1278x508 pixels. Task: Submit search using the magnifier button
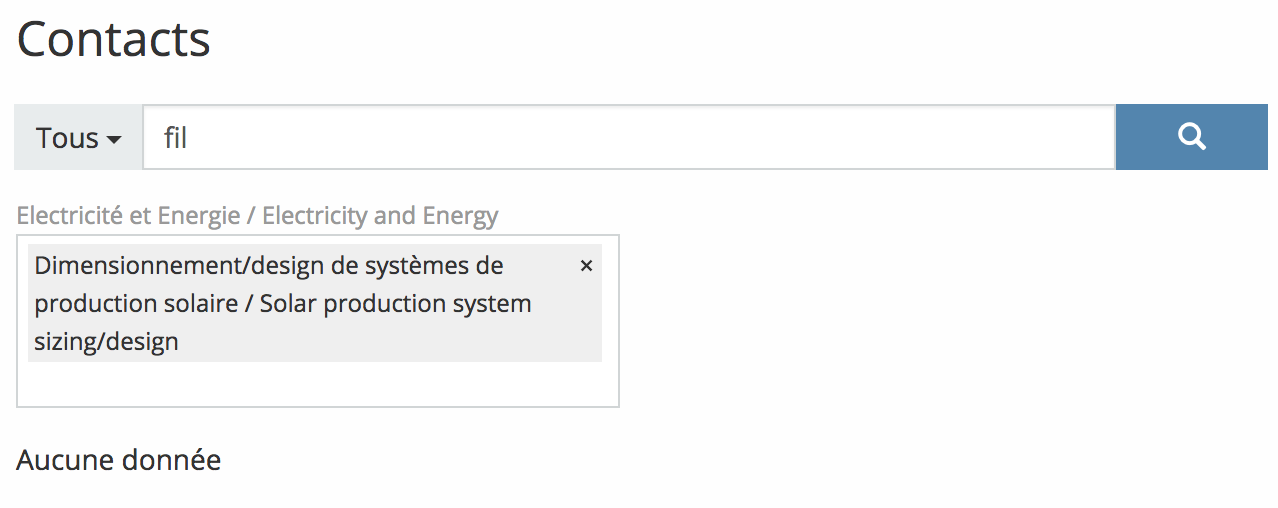[x=1197, y=137]
